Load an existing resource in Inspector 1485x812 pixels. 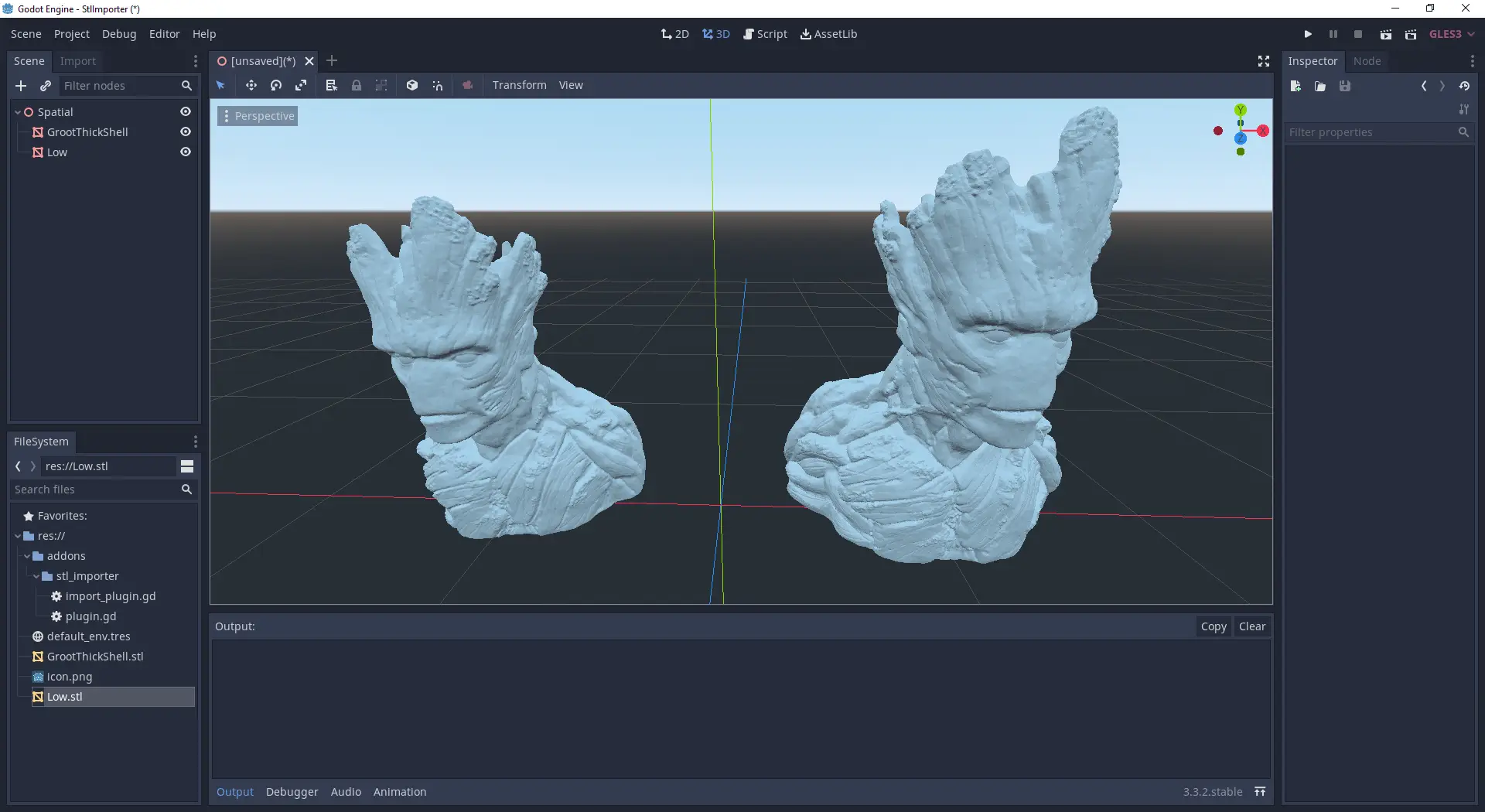coord(1320,86)
